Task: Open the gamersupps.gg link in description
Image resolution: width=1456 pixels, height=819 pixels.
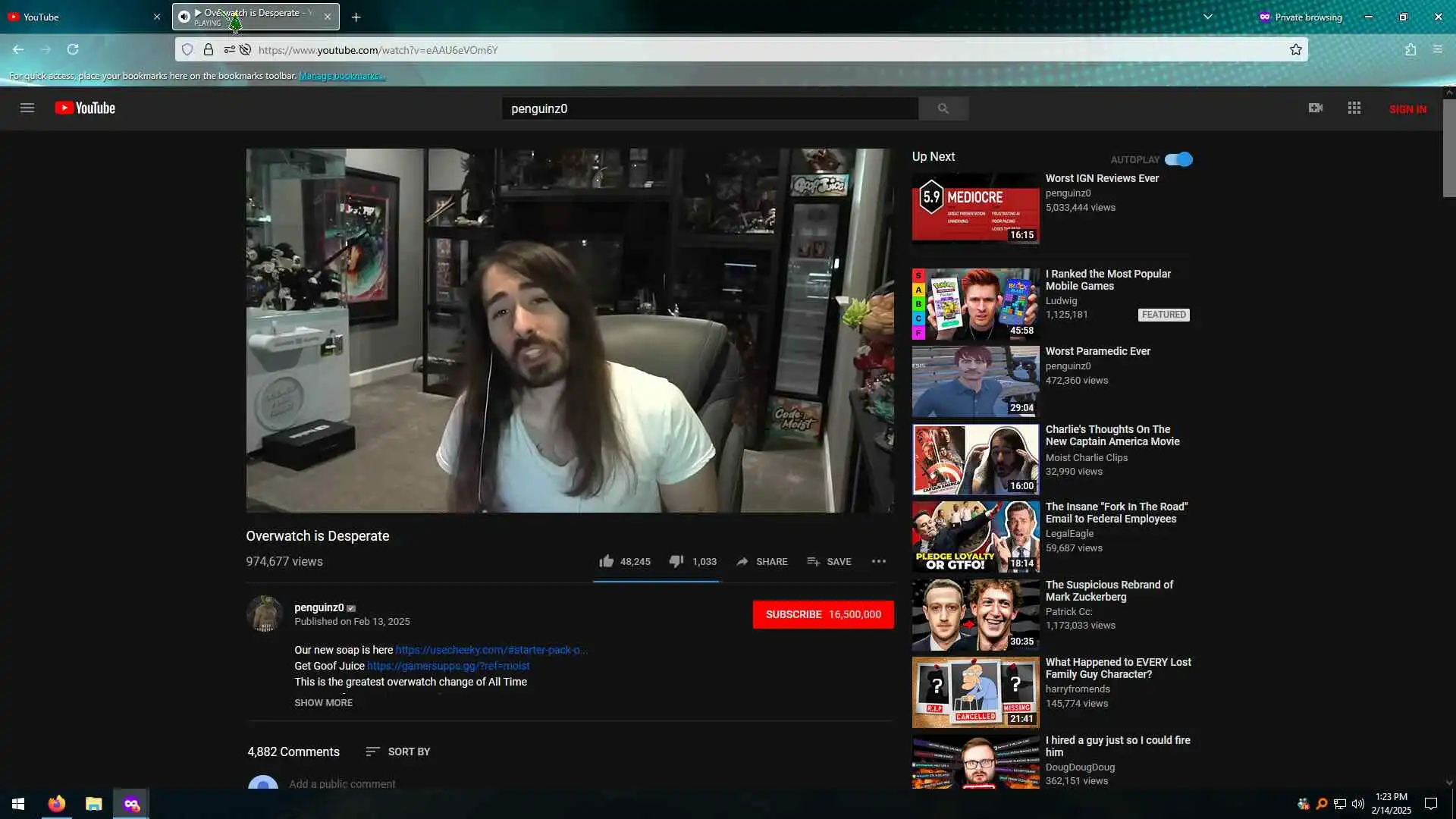Action: [x=448, y=666]
